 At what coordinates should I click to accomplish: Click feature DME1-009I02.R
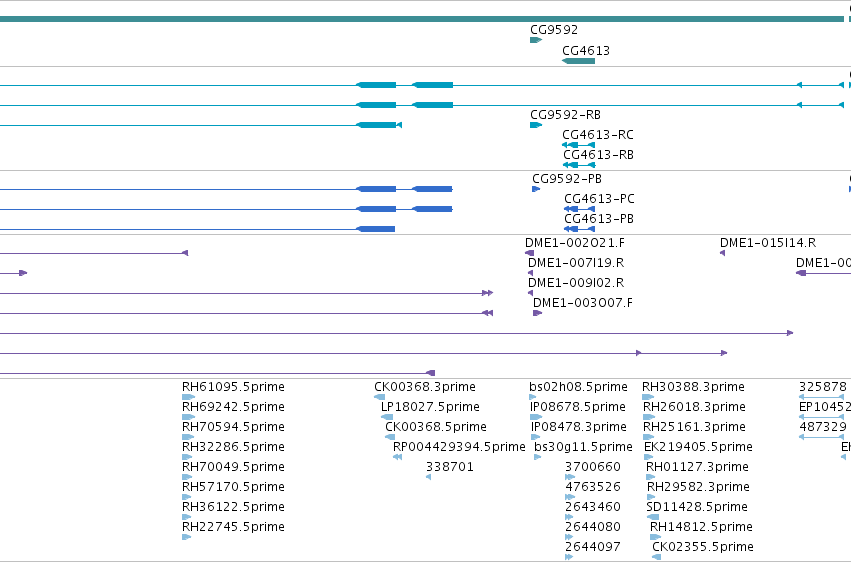[x=576, y=283]
